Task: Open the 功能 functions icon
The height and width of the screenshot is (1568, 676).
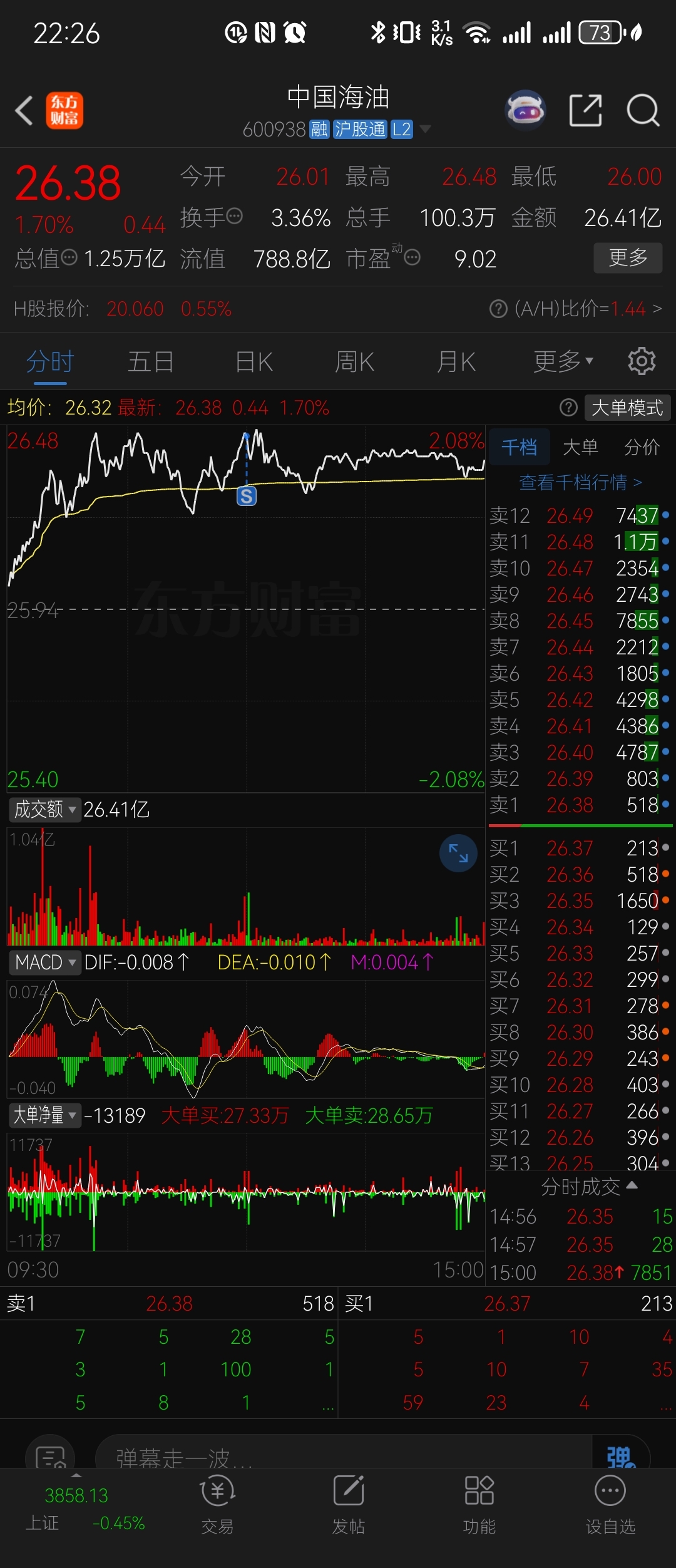Action: pyautogui.click(x=479, y=1505)
